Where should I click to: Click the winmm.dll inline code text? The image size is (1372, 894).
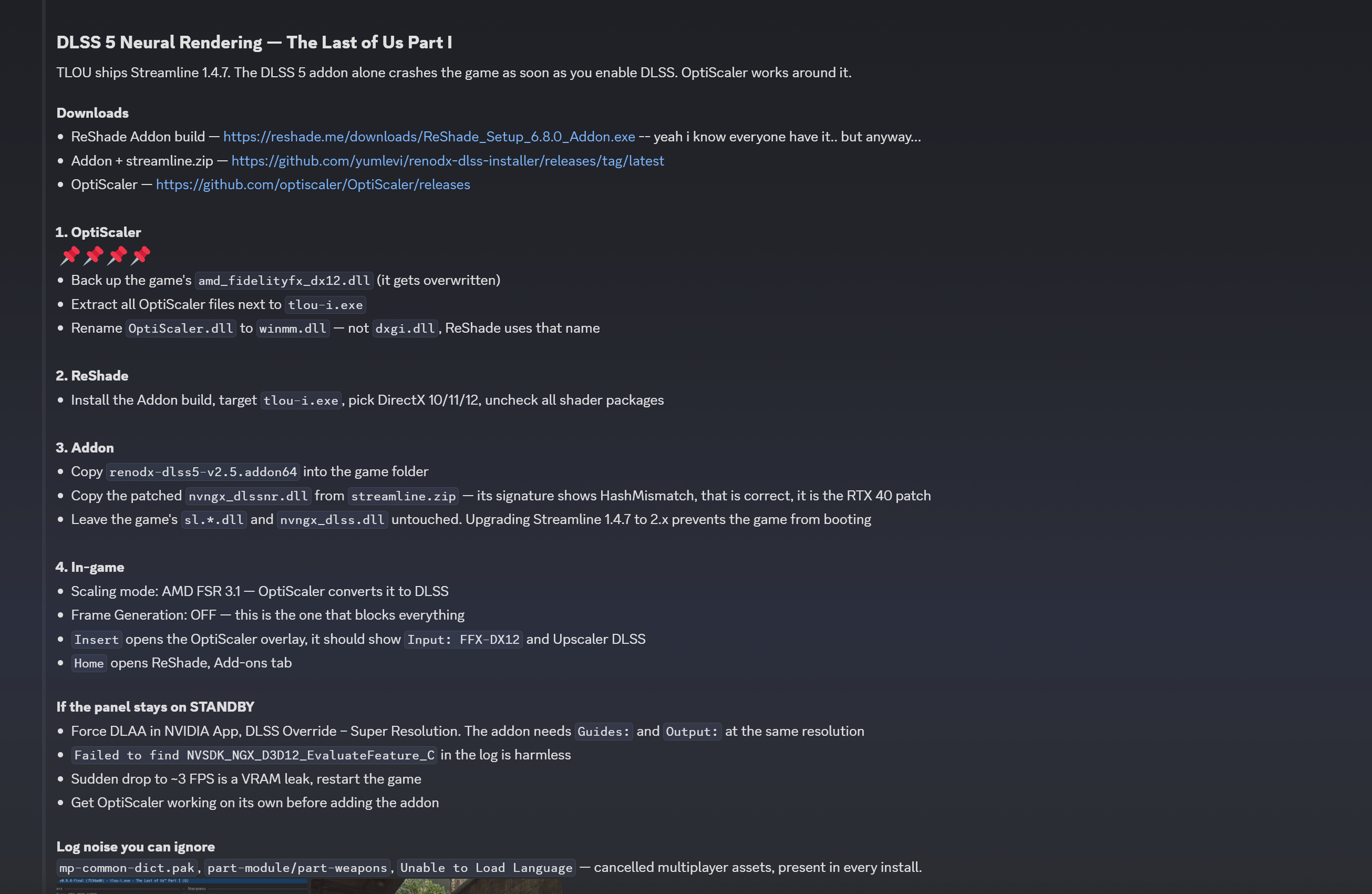click(293, 328)
